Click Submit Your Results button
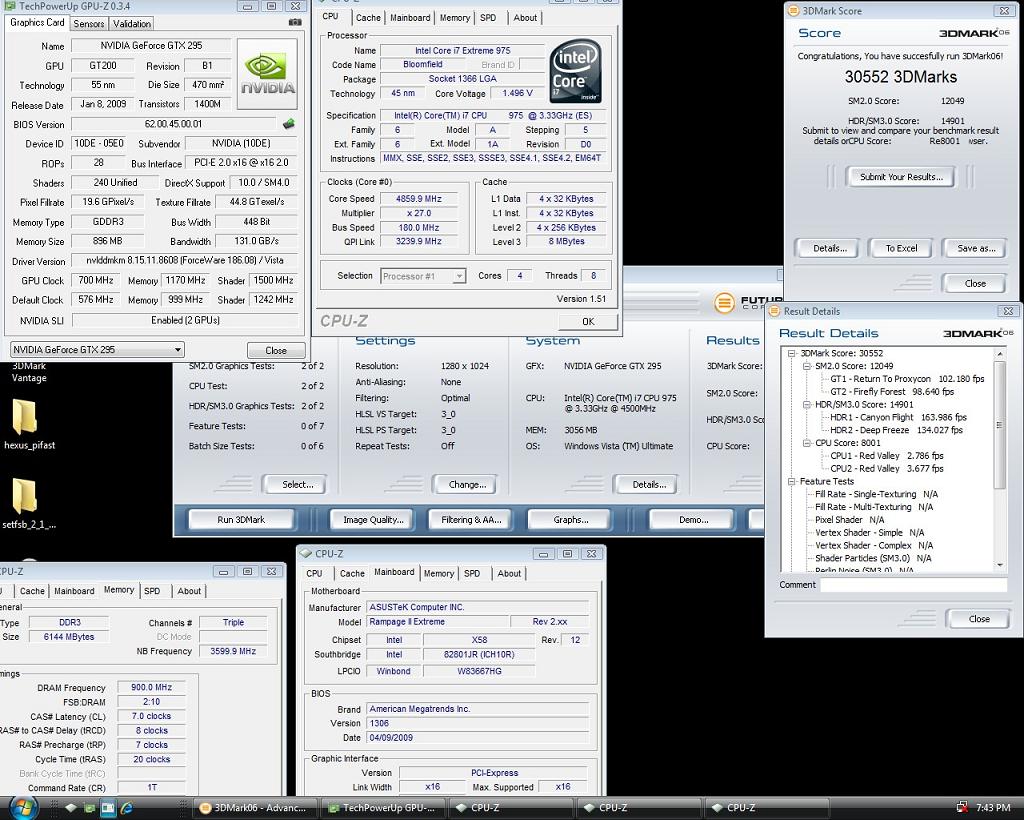This screenshot has width=1024, height=820. pos(901,176)
